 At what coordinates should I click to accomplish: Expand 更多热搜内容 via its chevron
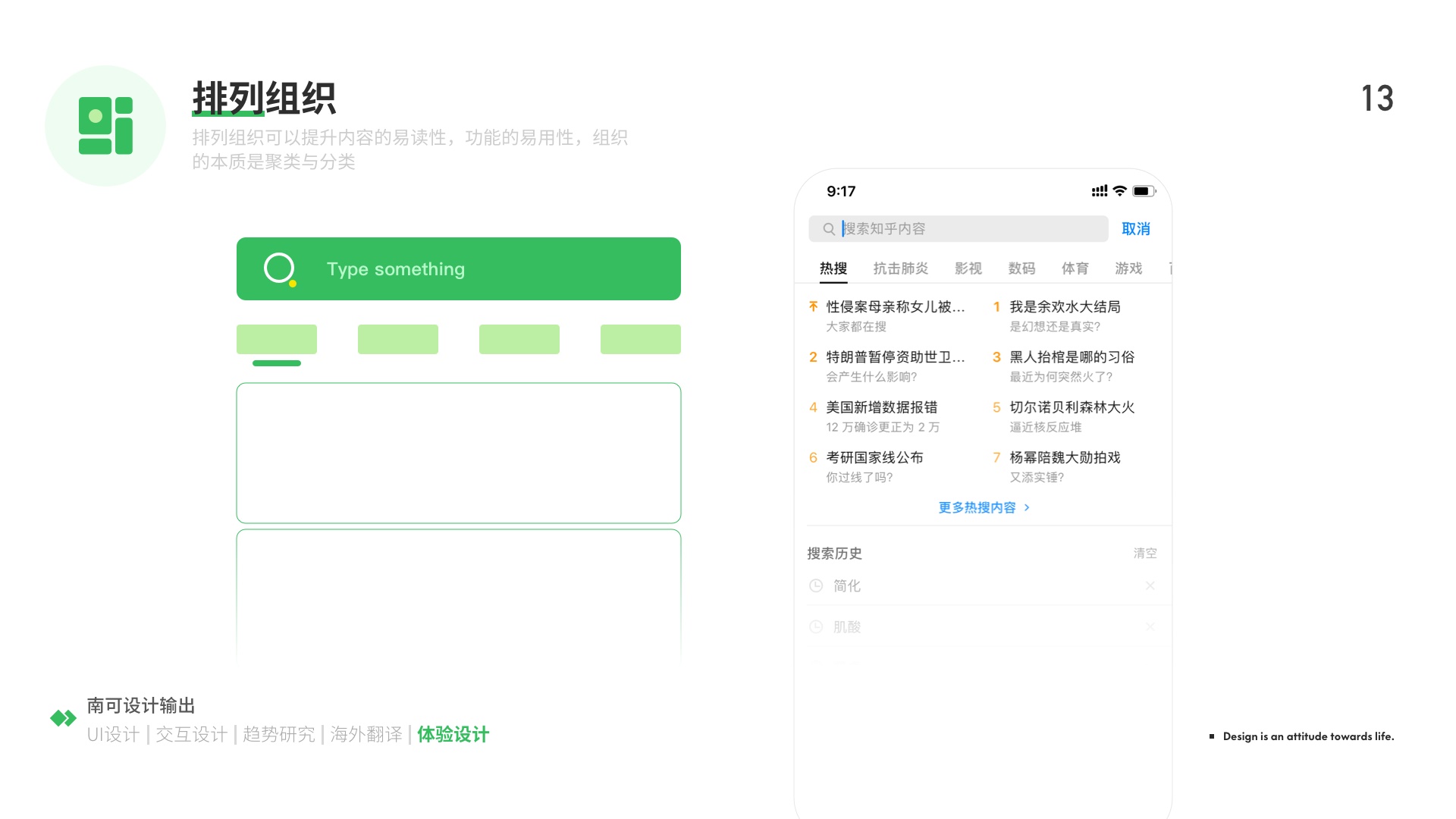click(1028, 507)
